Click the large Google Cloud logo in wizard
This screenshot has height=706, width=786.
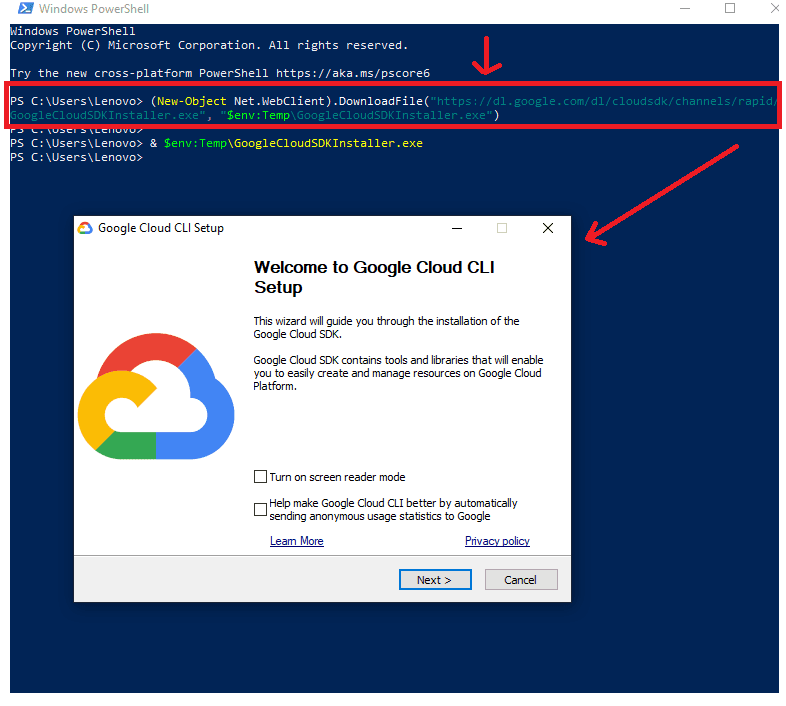click(155, 397)
